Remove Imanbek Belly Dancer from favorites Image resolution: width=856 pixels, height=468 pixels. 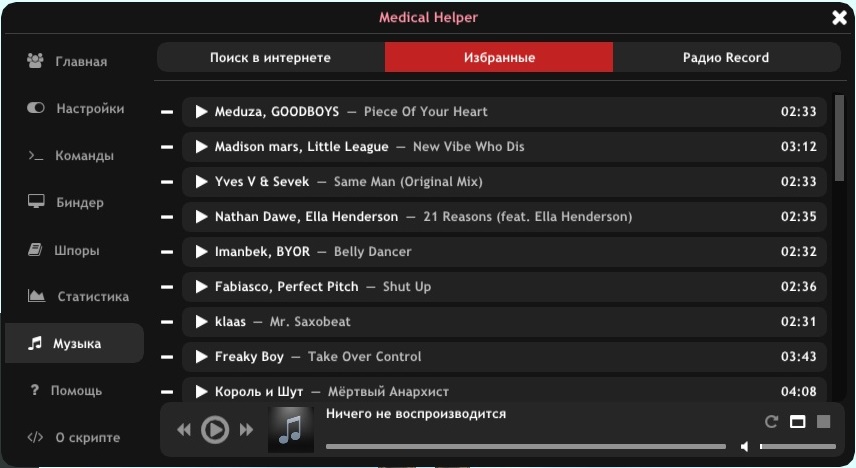167,252
